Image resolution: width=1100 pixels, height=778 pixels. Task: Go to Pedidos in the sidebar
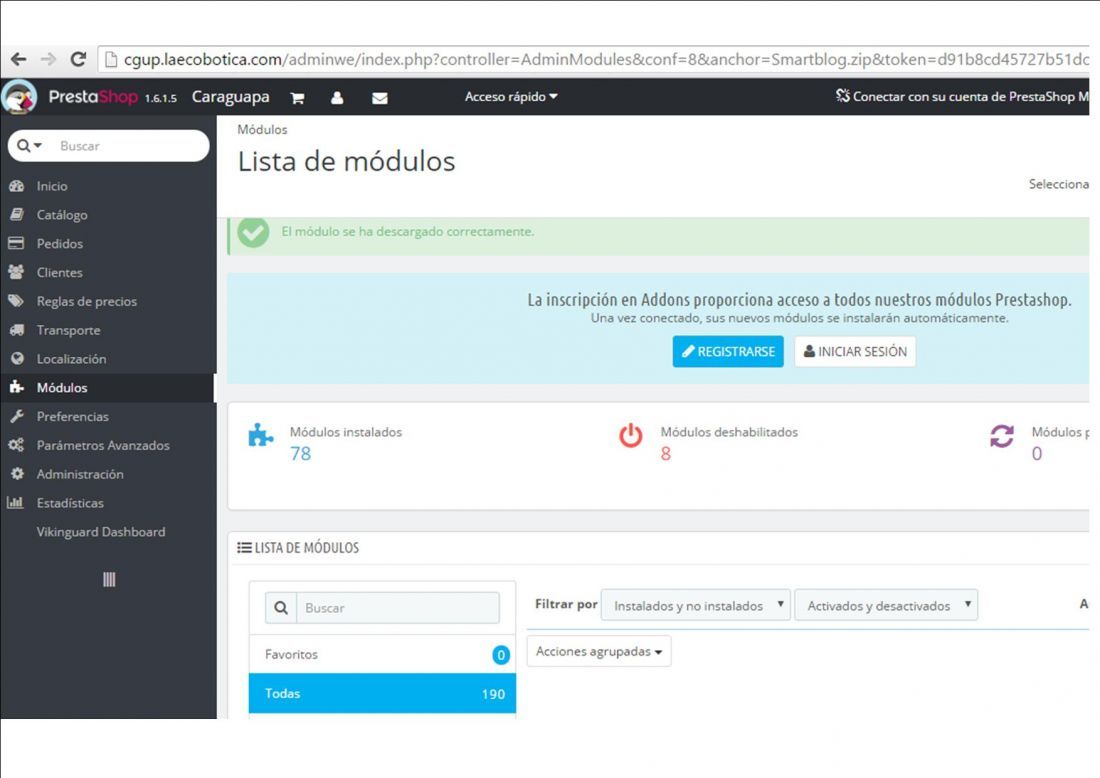click(60, 243)
